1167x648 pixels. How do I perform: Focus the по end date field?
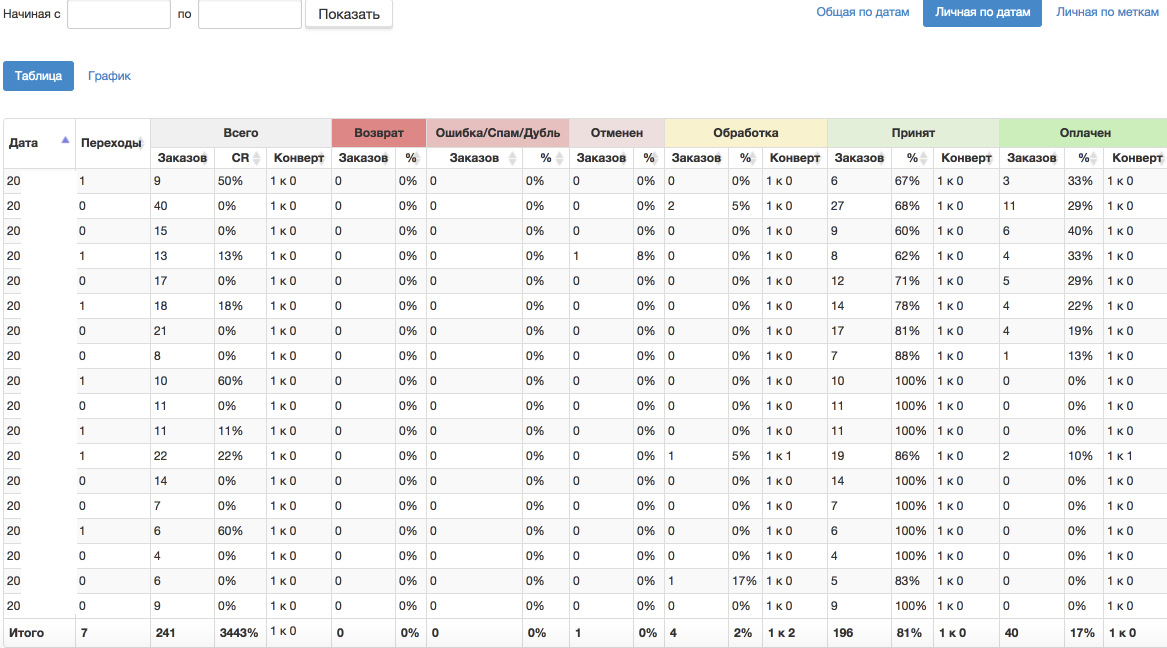(x=250, y=14)
